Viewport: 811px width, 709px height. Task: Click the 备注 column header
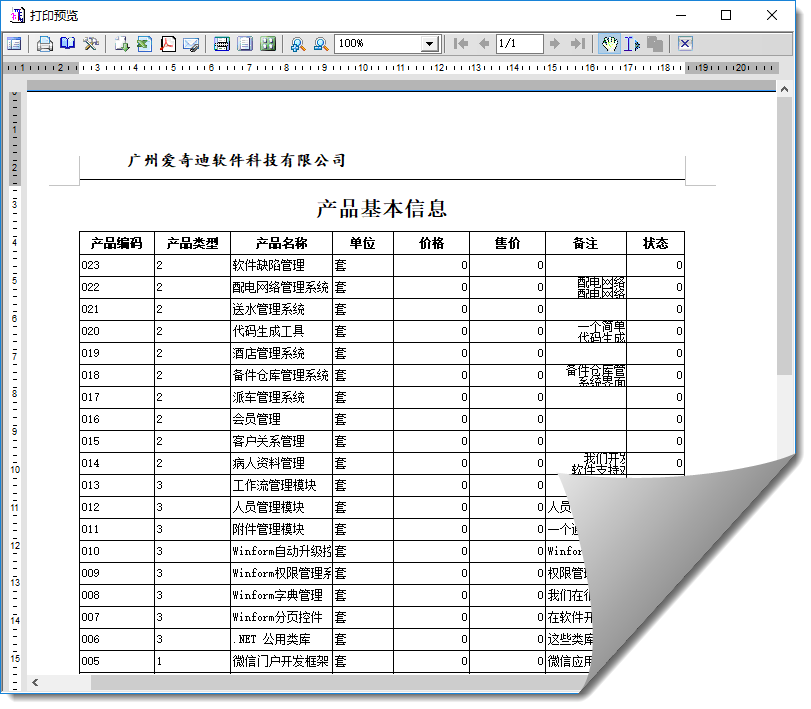[x=585, y=243]
